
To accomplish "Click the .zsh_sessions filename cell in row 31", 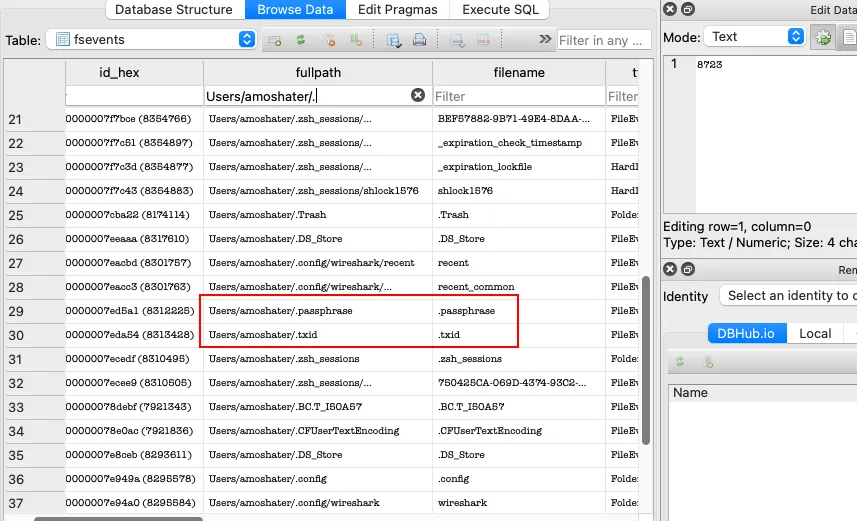I will (x=519, y=359).
